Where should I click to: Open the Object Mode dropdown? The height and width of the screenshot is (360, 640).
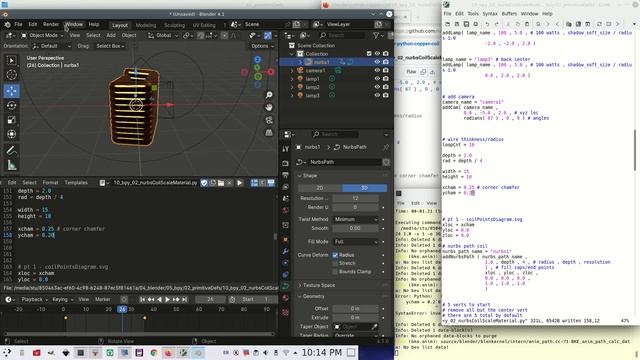42,36
